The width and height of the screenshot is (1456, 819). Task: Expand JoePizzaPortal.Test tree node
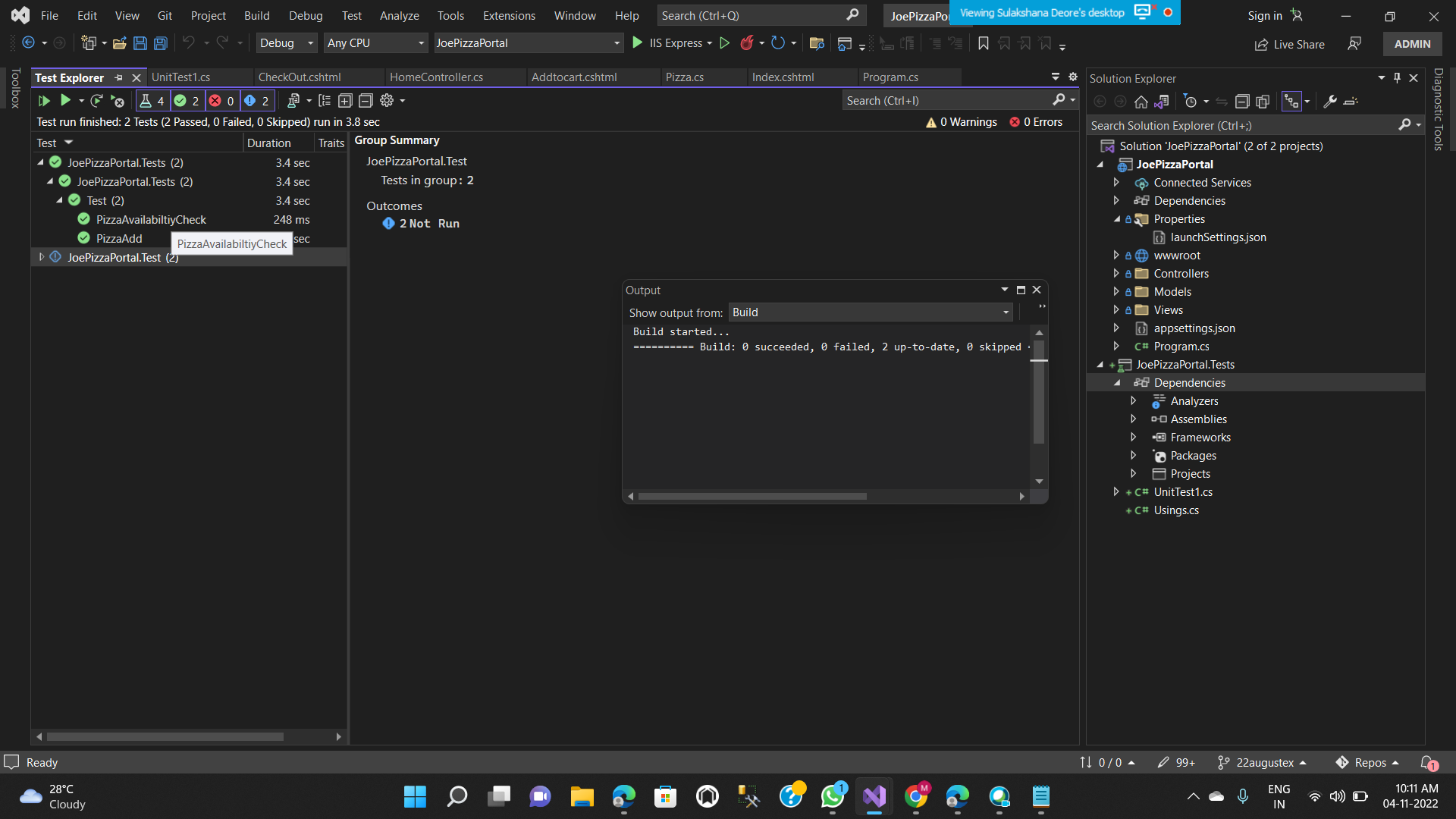click(x=42, y=258)
